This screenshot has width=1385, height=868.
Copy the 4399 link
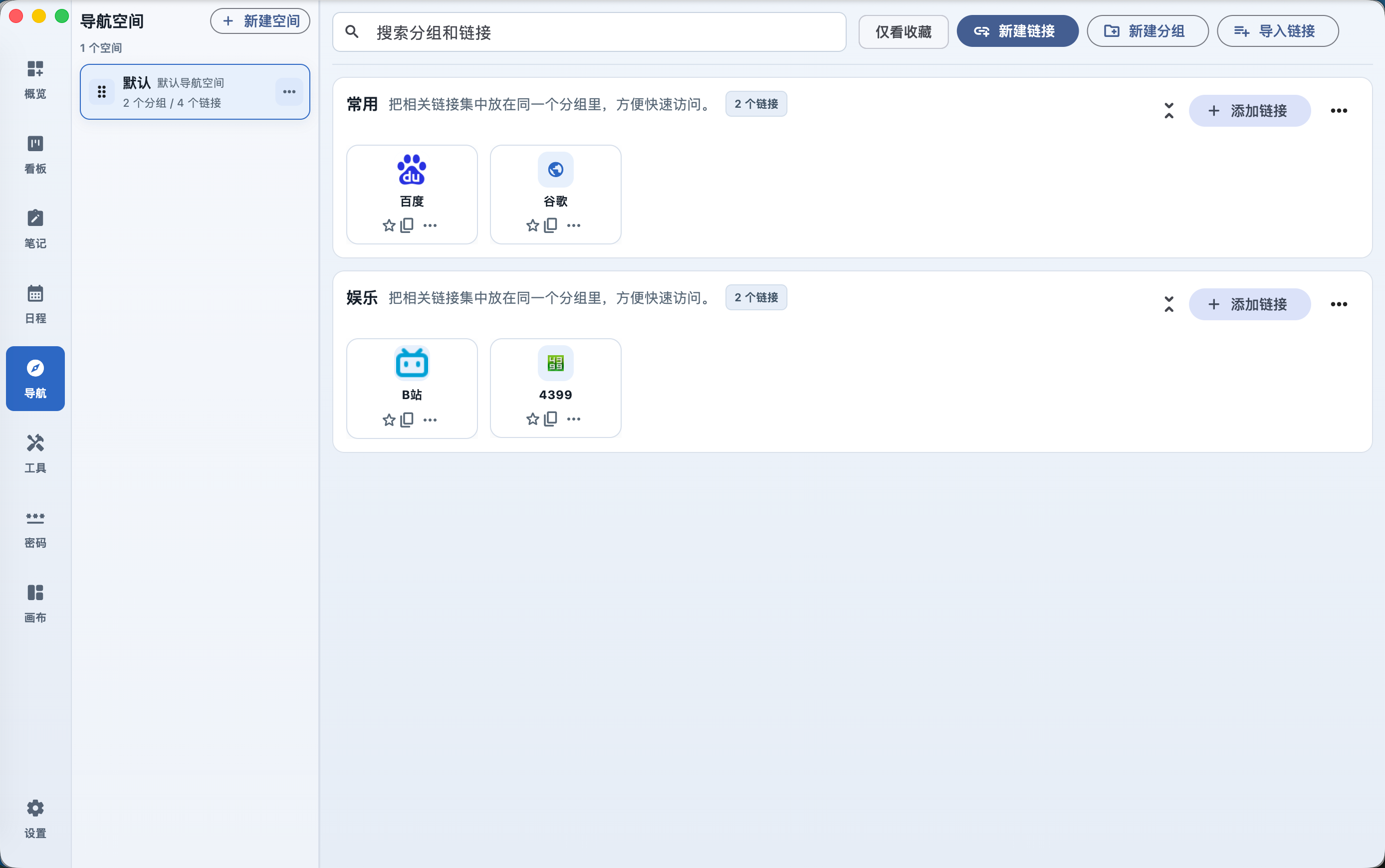tap(550, 419)
